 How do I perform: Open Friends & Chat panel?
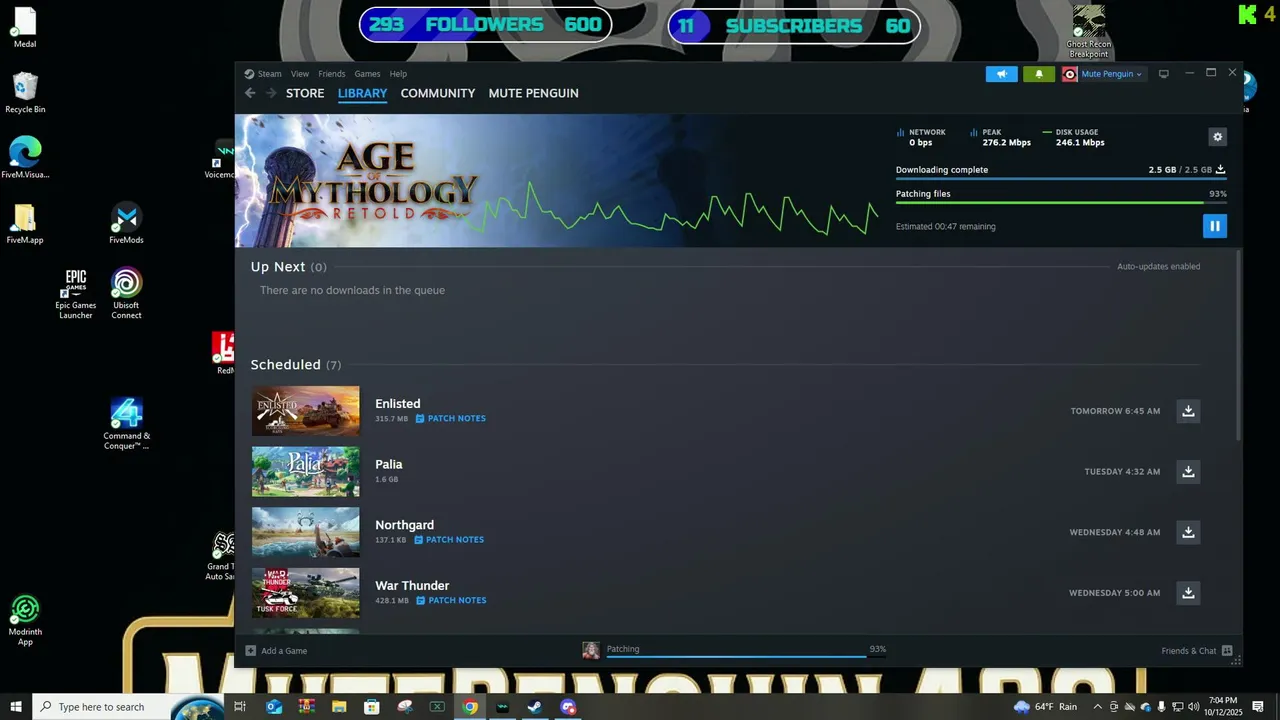(x=1196, y=651)
